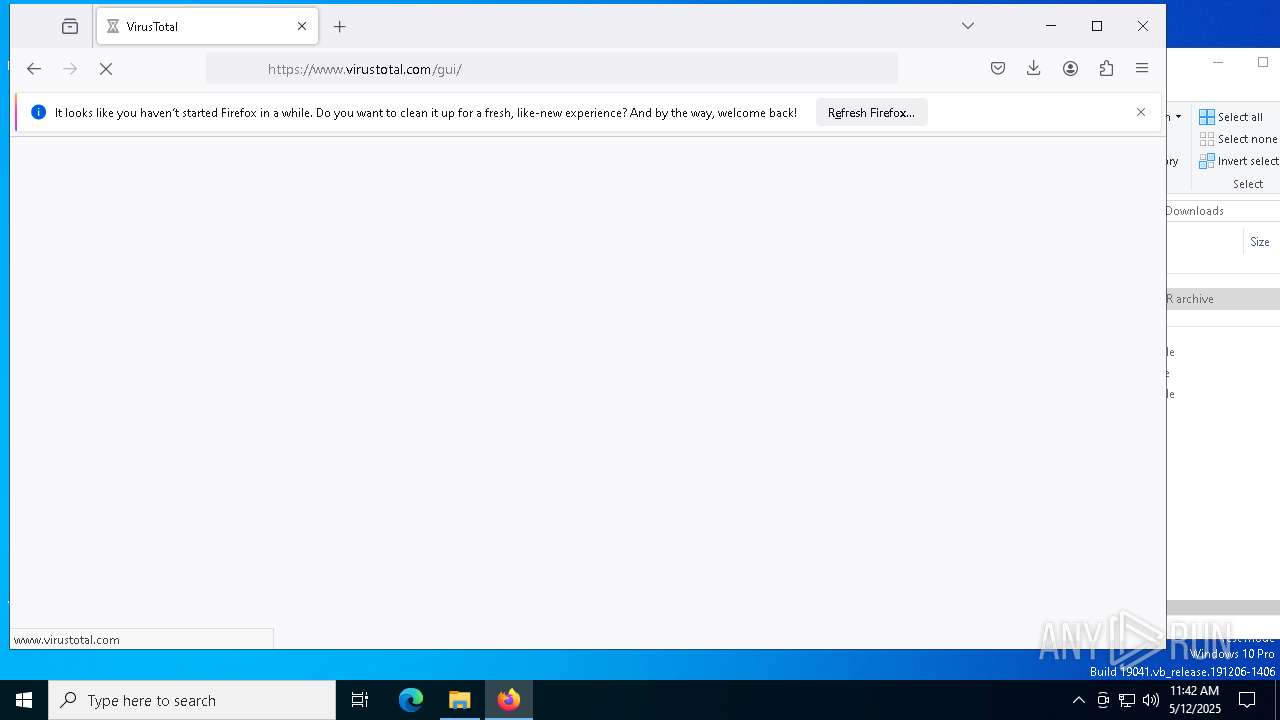This screenshot has height=720, width=1280.
Task: Dismiss the Firefox refresh notification bar
Action: (x=1141, y=112)
